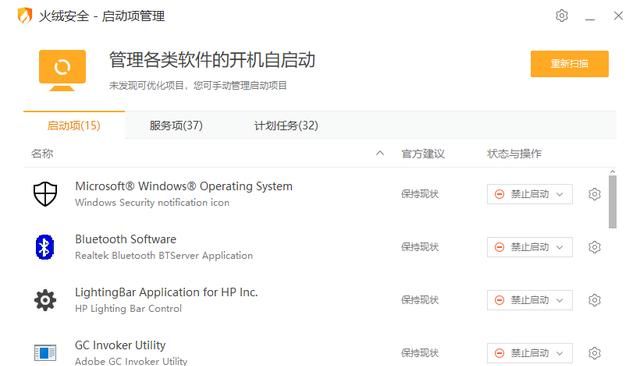Open gear settings for Windows Security row

click(594, 194)
